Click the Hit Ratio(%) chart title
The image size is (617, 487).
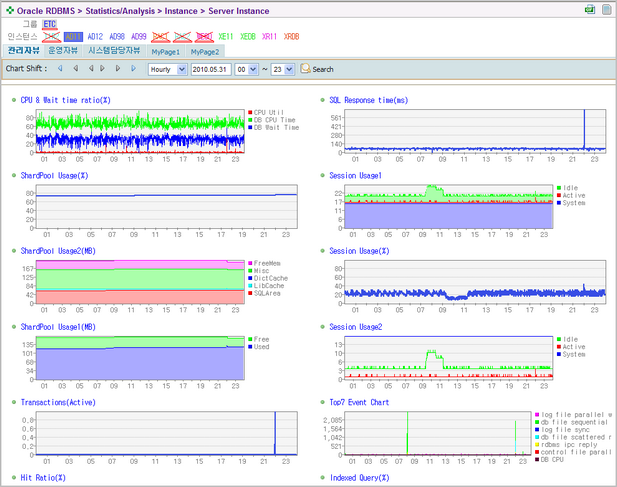43,478
